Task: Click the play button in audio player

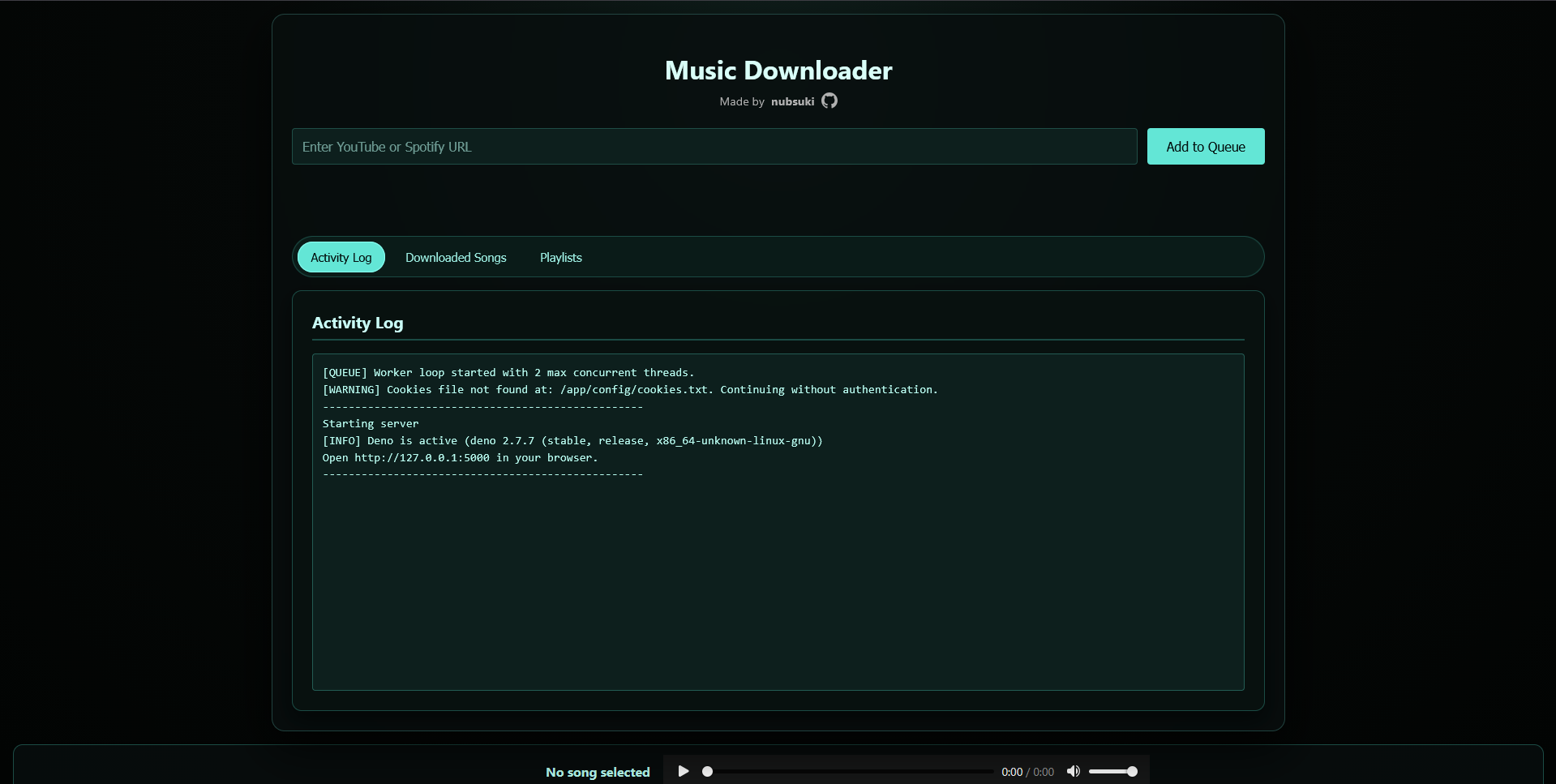Action: [684, 771]
